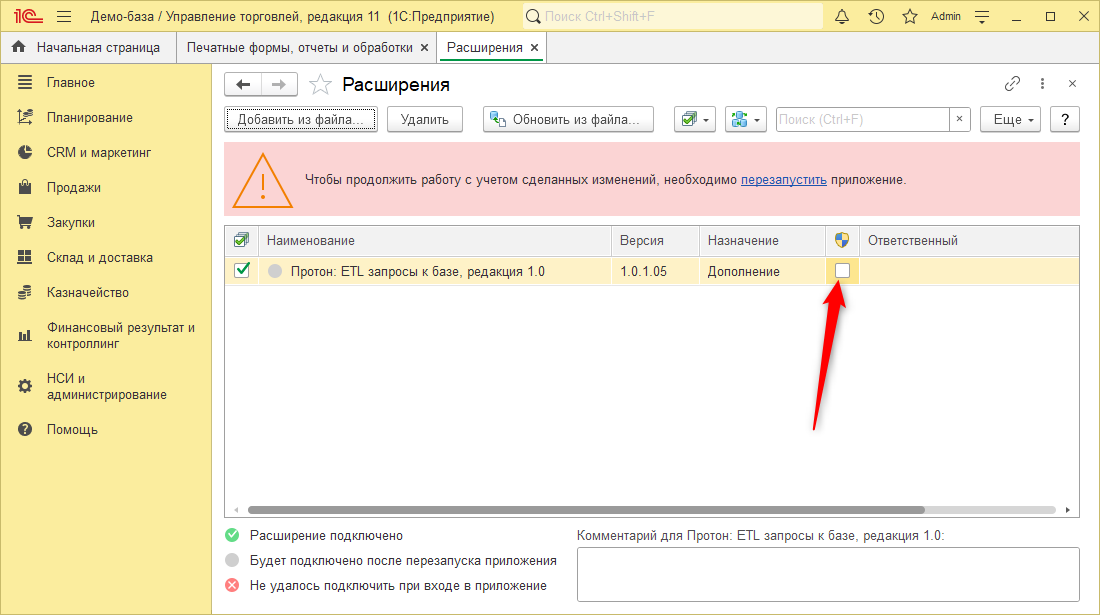Viewport: 1100px width, 615px height.
Task: Click the Удалить button
Action: pos(424,119)
